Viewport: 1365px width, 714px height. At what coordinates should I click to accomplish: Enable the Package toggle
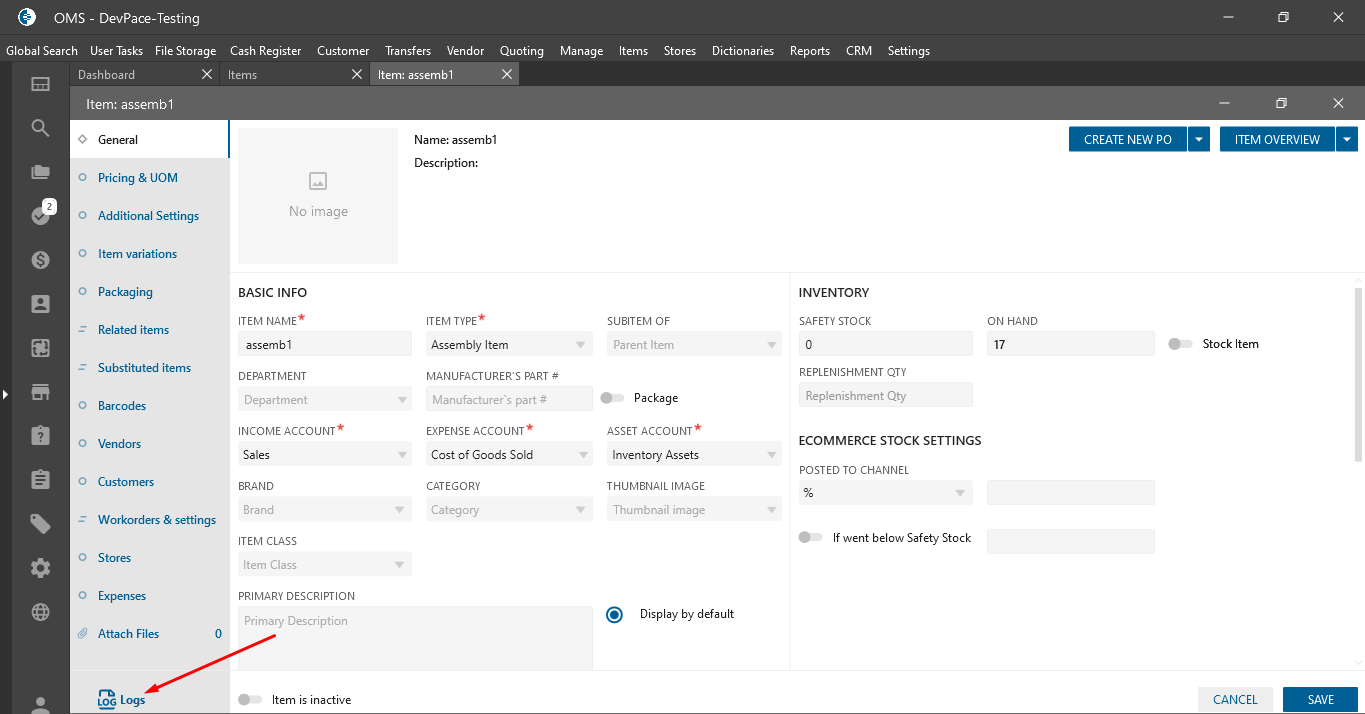click(612, 398)
